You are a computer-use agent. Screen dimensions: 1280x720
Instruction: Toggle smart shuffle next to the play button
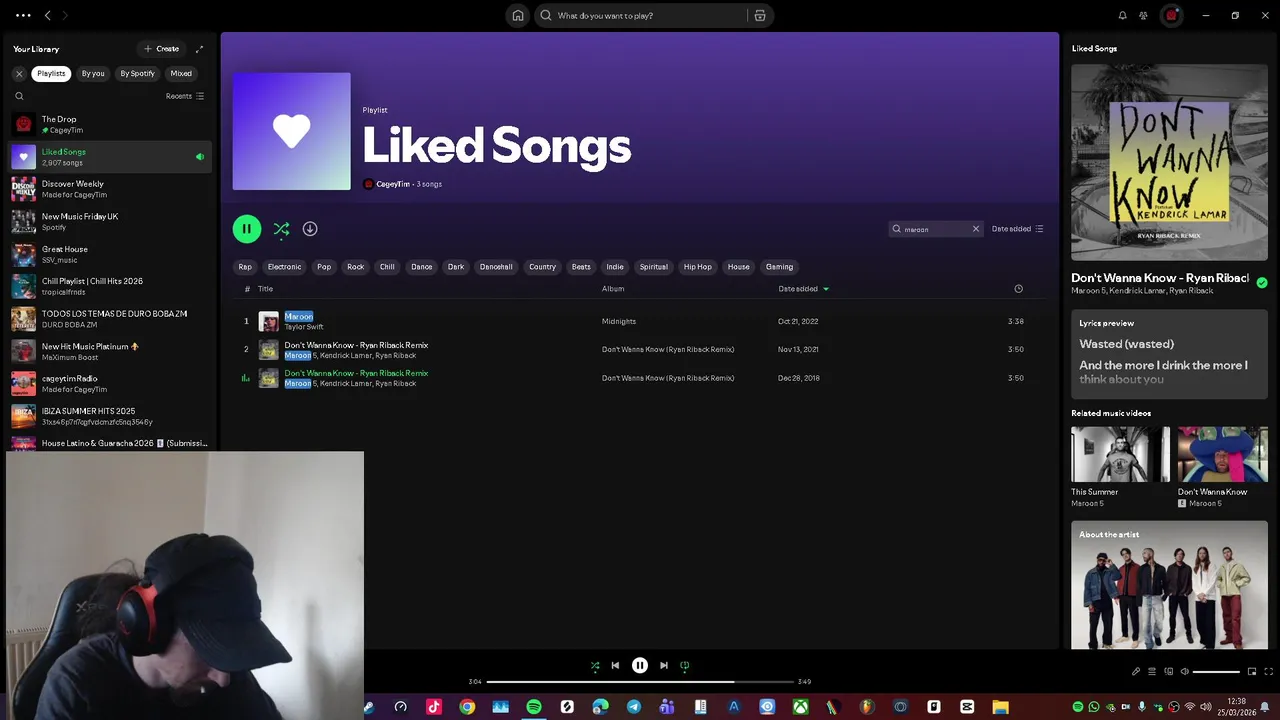click(281, 229)
